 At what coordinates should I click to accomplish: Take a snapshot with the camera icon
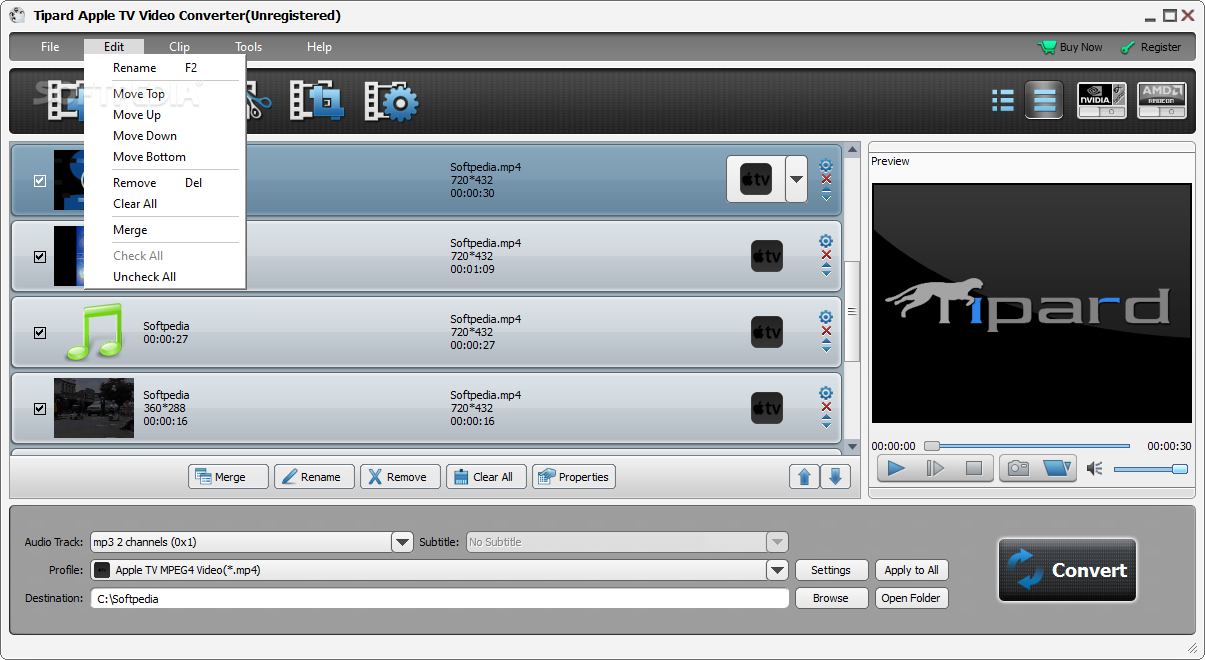[1018, 468]
